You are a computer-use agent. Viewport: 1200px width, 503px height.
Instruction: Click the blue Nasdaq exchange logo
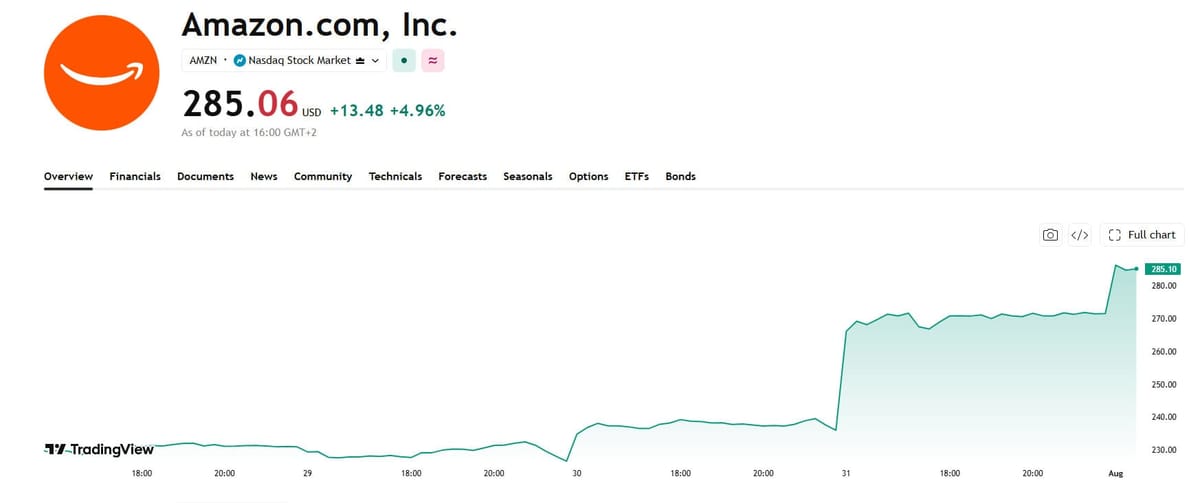239,61
